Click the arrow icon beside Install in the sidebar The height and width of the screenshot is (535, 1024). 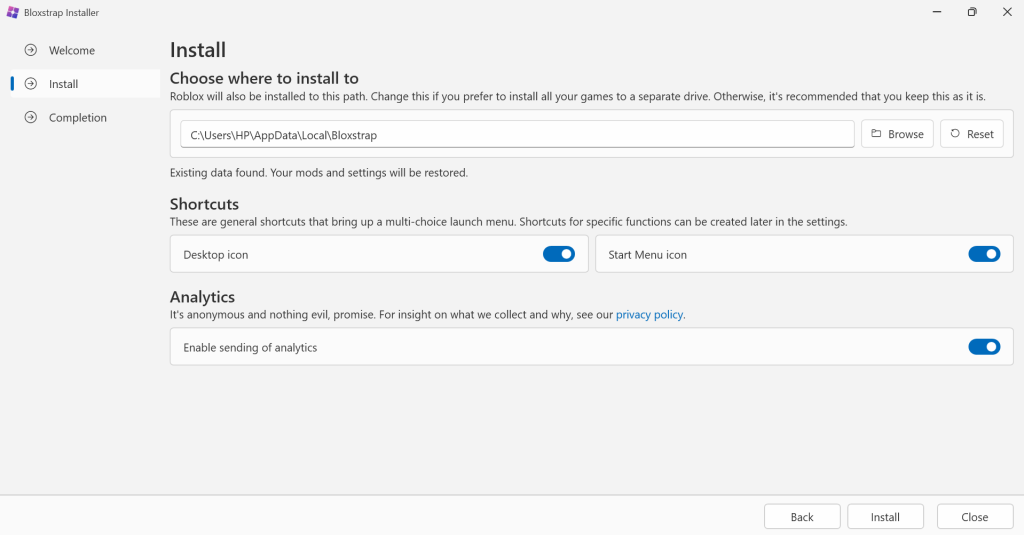point(31,84)
